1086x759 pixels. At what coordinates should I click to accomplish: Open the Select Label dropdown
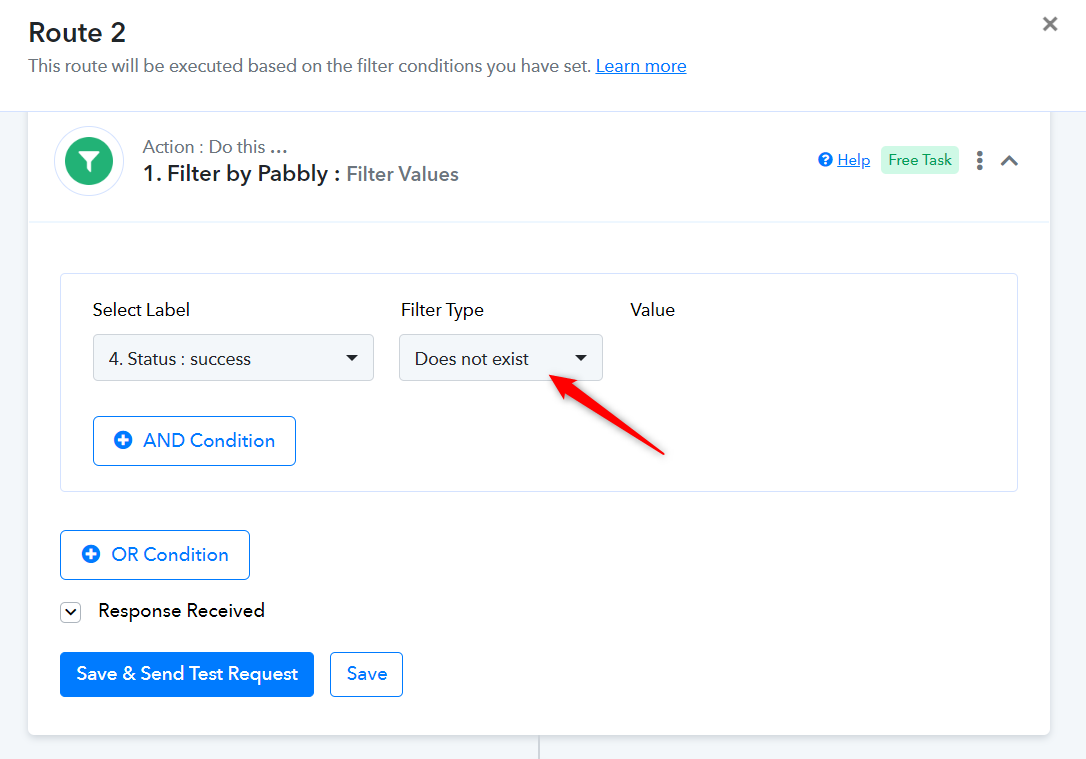233,358
